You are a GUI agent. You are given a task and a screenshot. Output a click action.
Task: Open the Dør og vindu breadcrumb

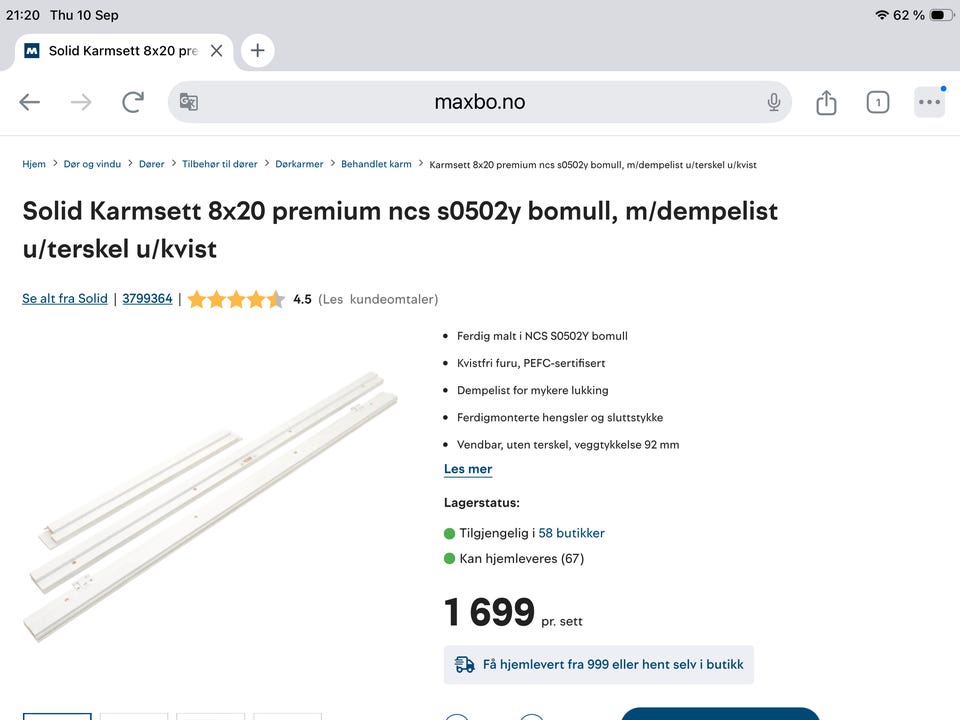[x=92, y=164]
